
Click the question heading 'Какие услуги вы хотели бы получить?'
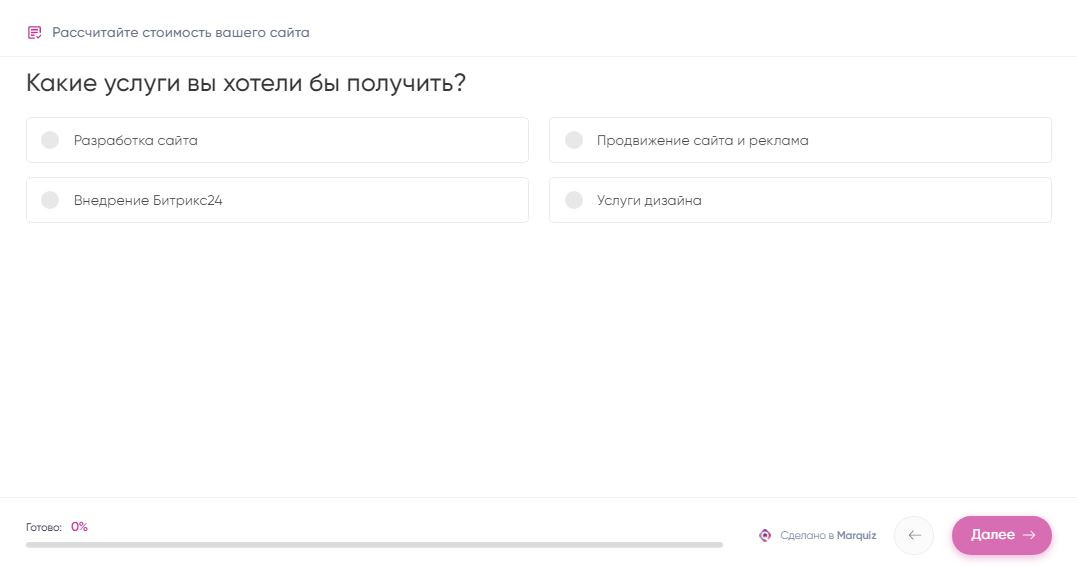pyautogui.click(x=246, y=83)
